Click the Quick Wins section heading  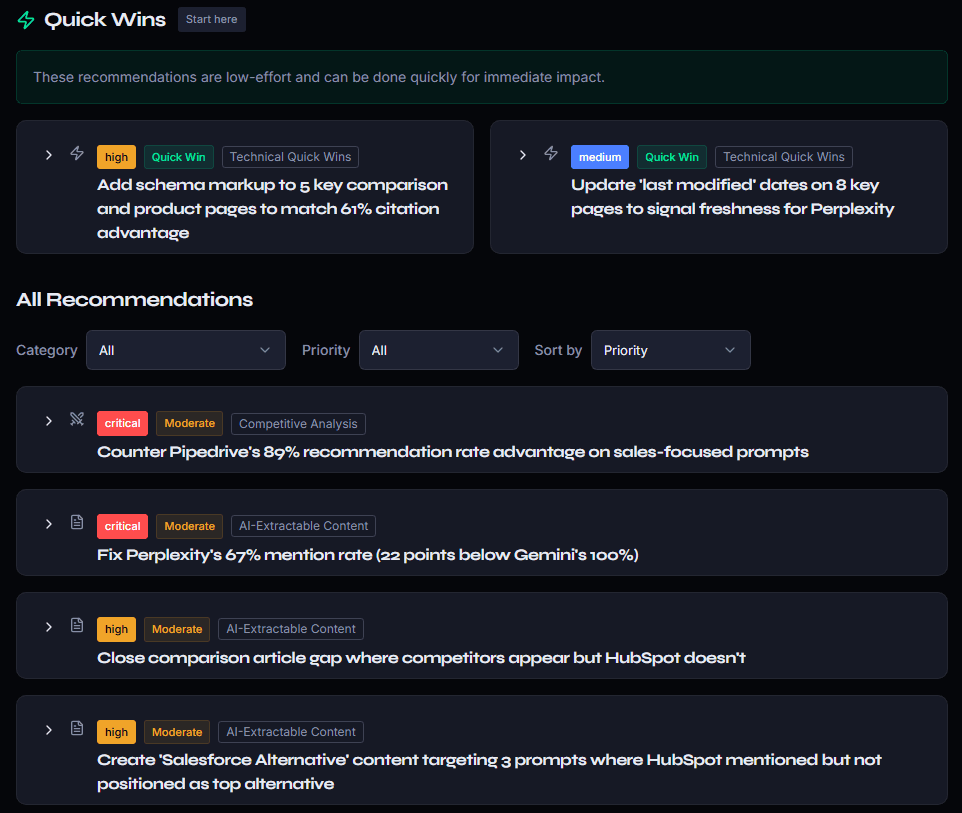click(x=105, y=20)
